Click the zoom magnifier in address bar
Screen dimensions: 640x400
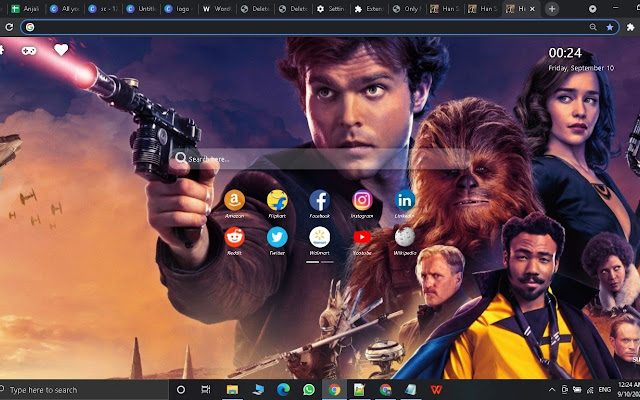[593, 27]
